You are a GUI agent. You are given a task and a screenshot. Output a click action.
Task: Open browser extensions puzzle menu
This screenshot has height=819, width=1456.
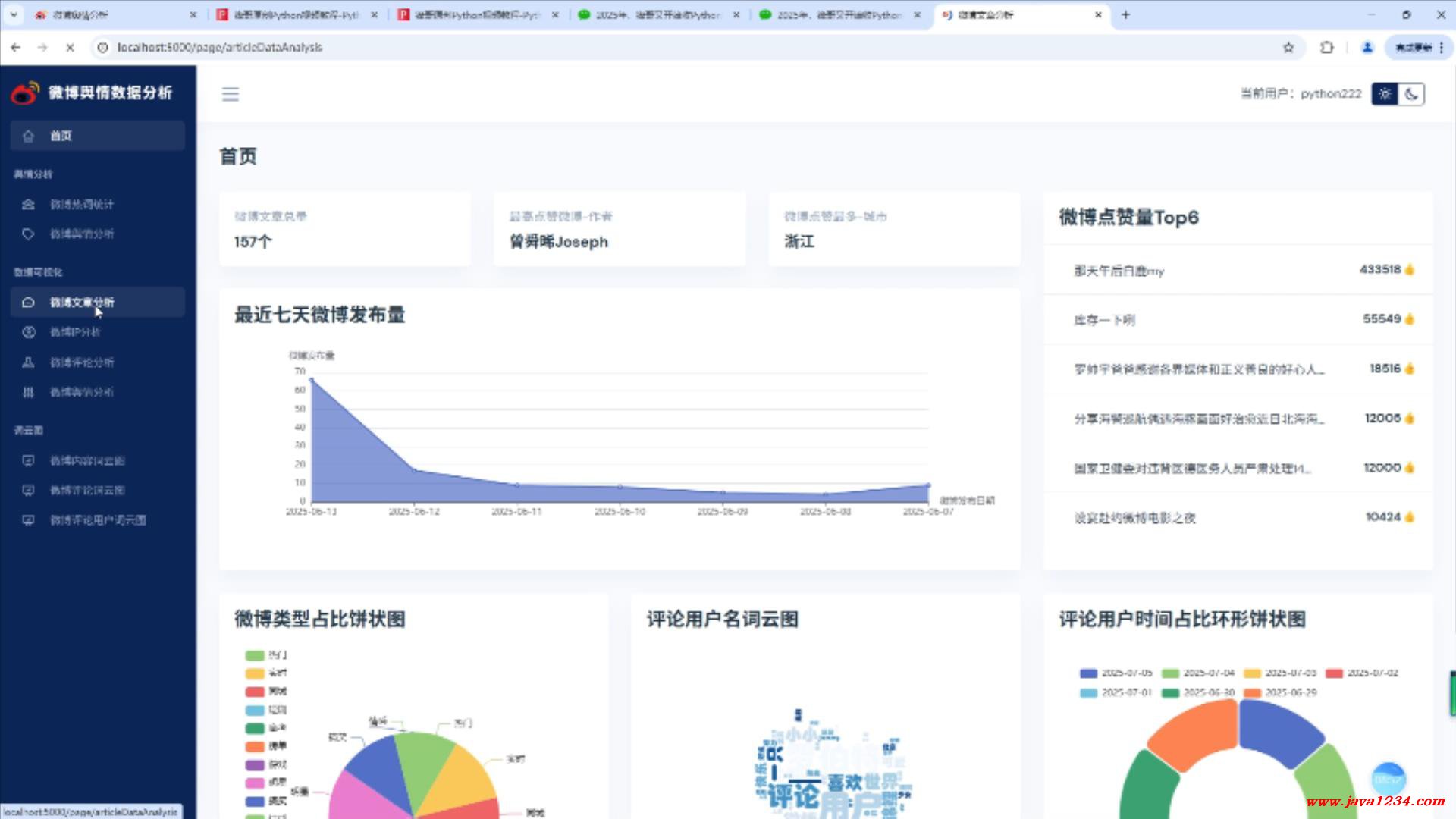pos(1326,47)
